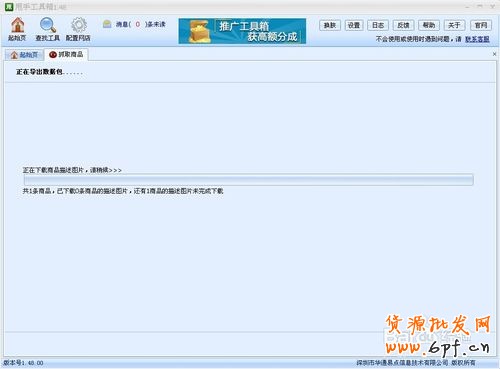
Task: Click the 消息 unread count text
Action: pyautogui.click(x=140, y=24)
